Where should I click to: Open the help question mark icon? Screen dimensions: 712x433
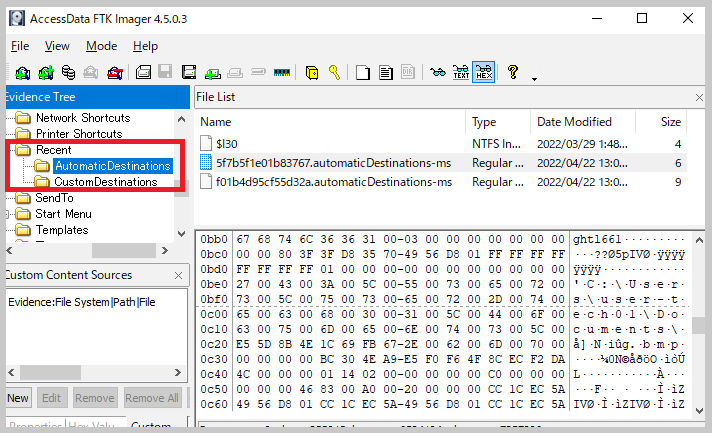pos(513,72)
